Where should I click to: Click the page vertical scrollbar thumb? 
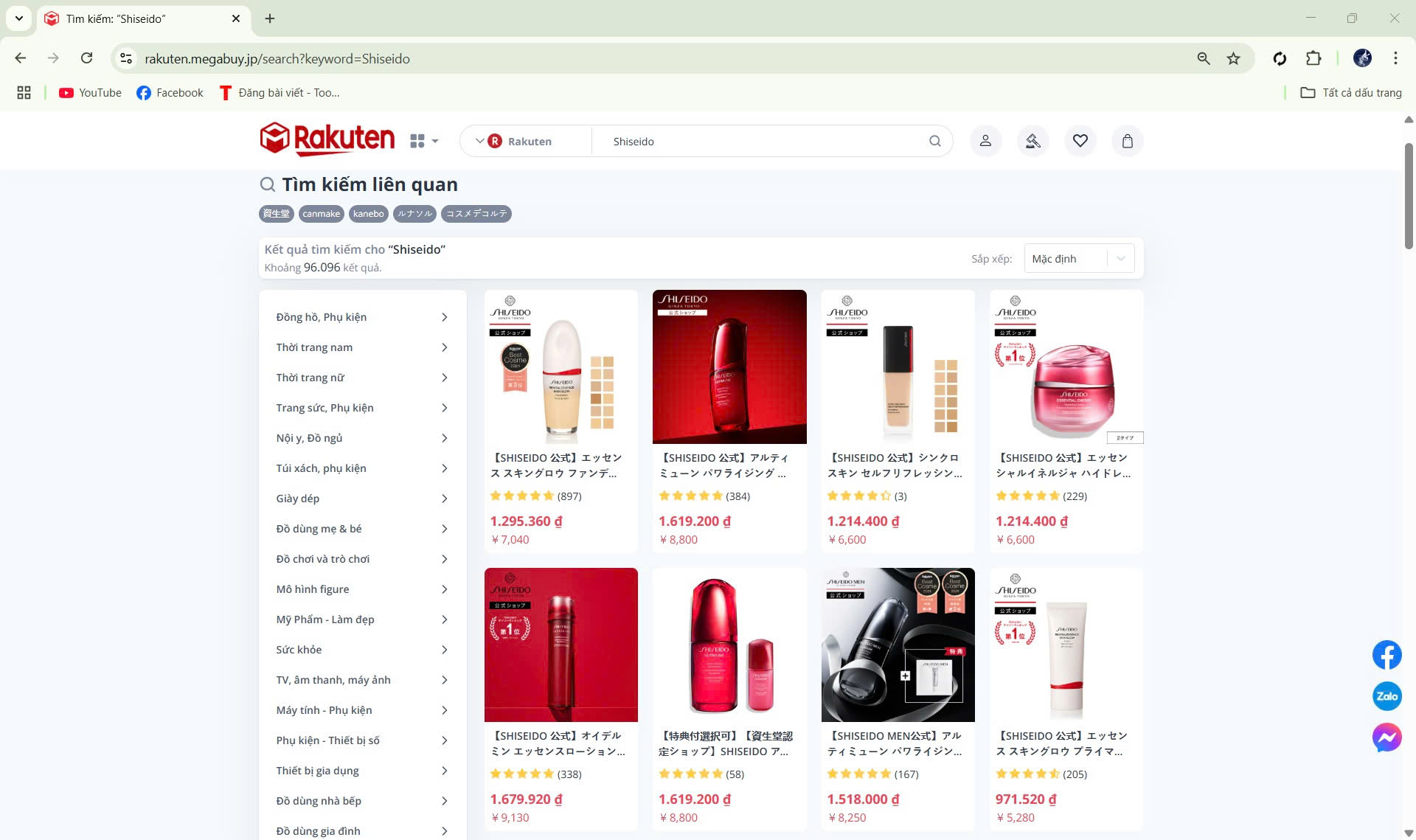(1409, 195)
